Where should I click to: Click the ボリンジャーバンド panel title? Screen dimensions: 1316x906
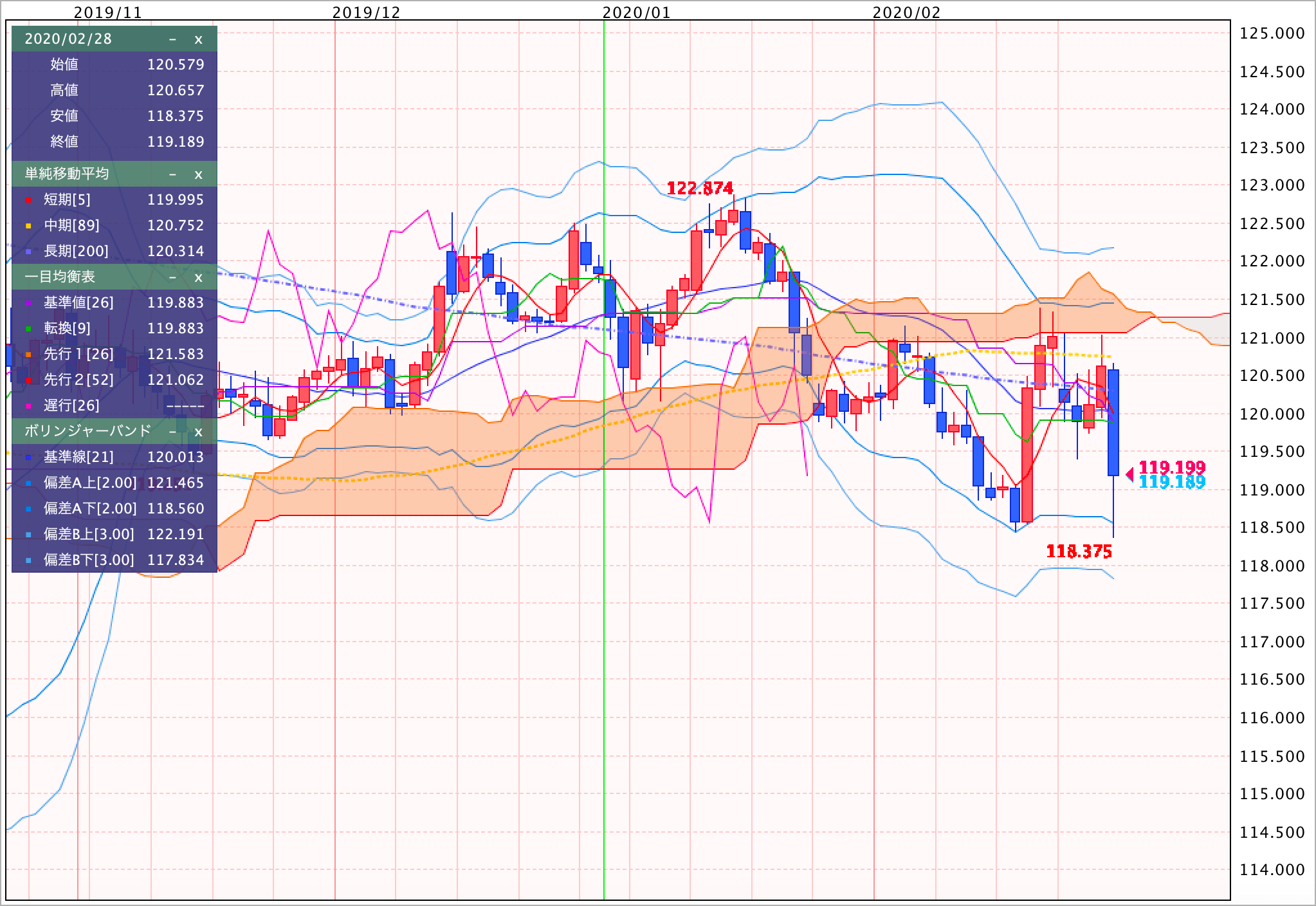click(88, 431)
